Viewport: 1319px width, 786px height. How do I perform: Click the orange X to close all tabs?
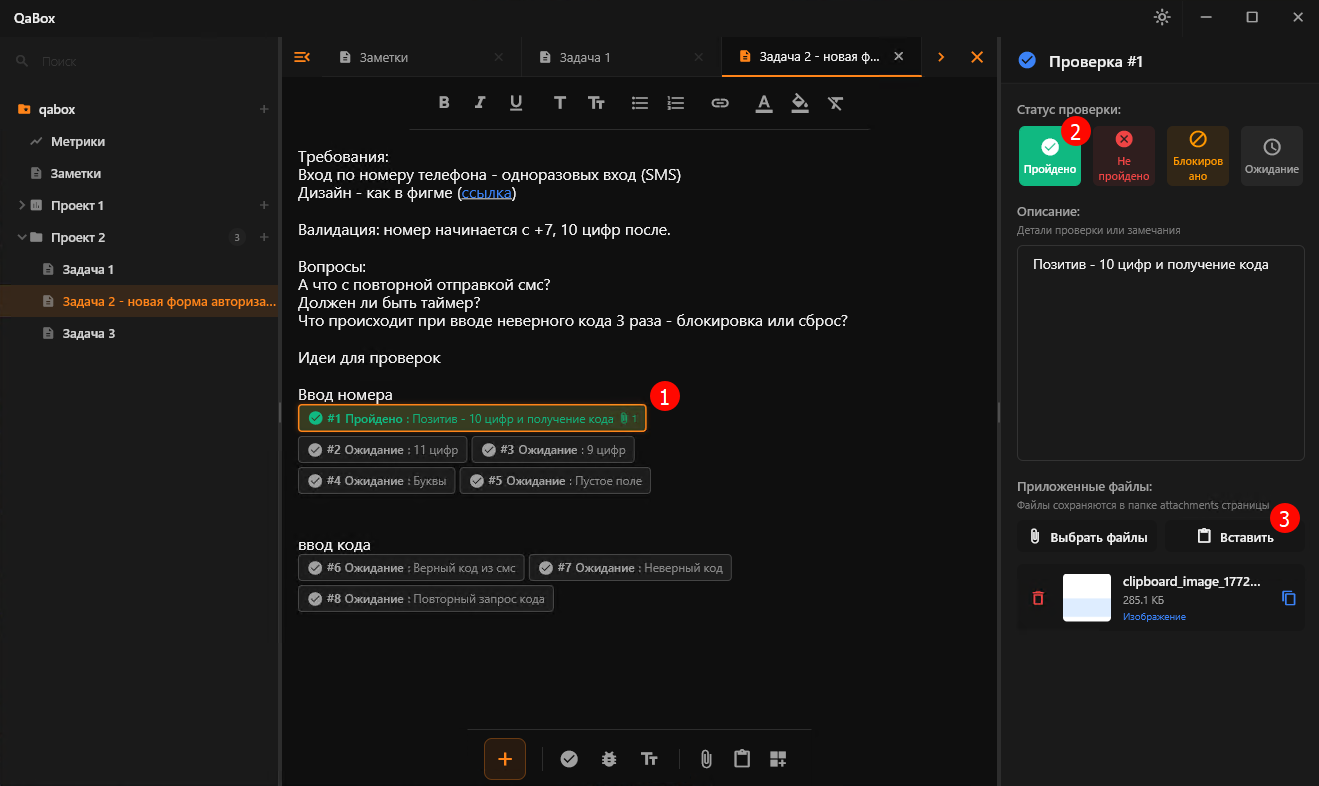click(977, 57)
